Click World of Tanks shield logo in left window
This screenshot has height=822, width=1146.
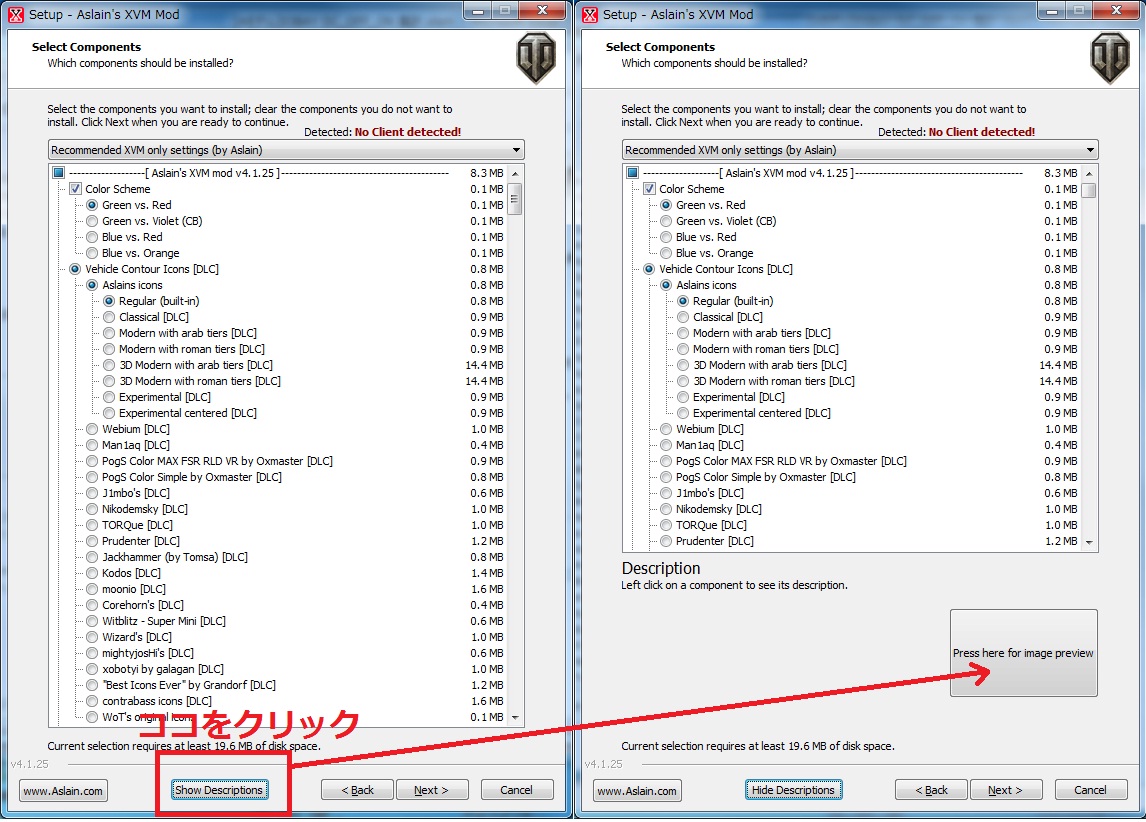point(536,58)
